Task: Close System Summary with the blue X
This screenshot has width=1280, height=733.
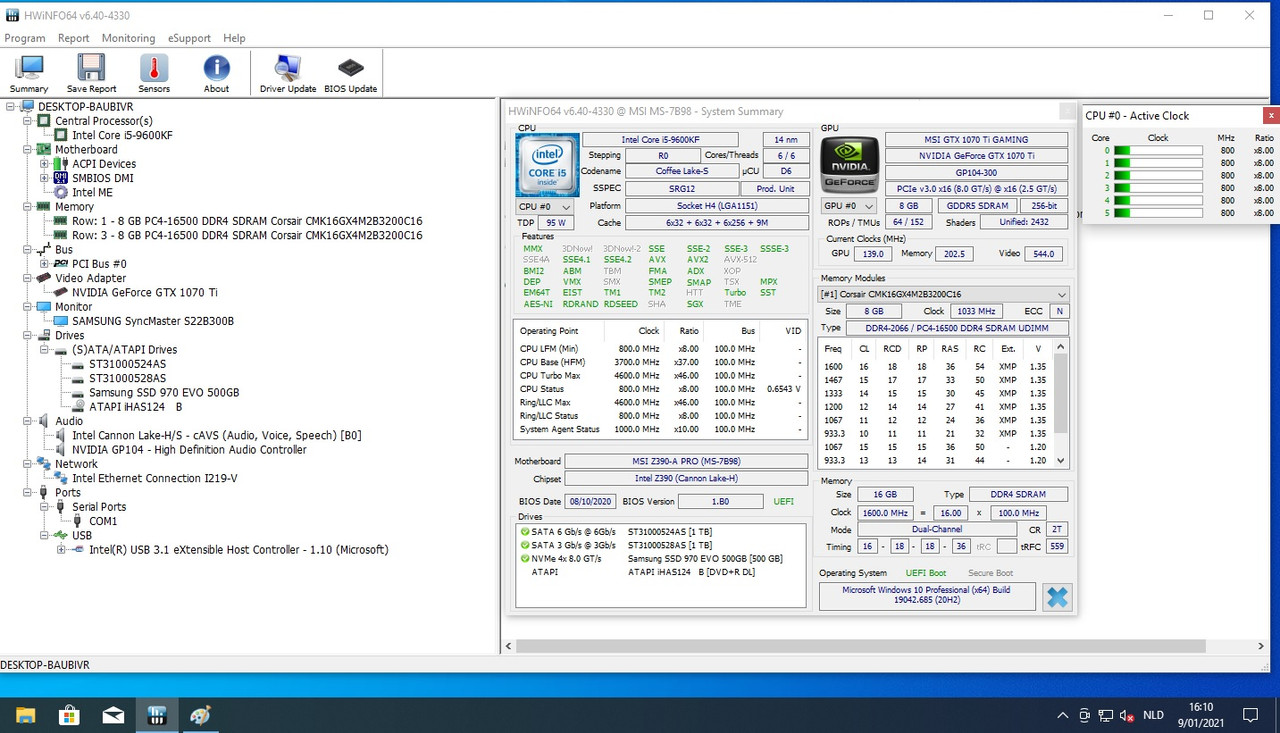Action: [x=1057, y=597]
